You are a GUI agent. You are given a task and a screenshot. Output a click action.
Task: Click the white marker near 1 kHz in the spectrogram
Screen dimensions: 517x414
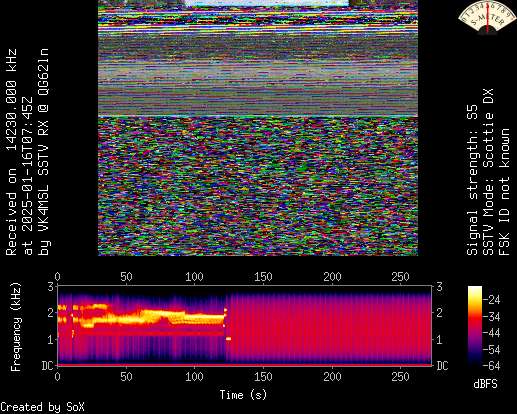pyautogui.click(x=228, y=339)
